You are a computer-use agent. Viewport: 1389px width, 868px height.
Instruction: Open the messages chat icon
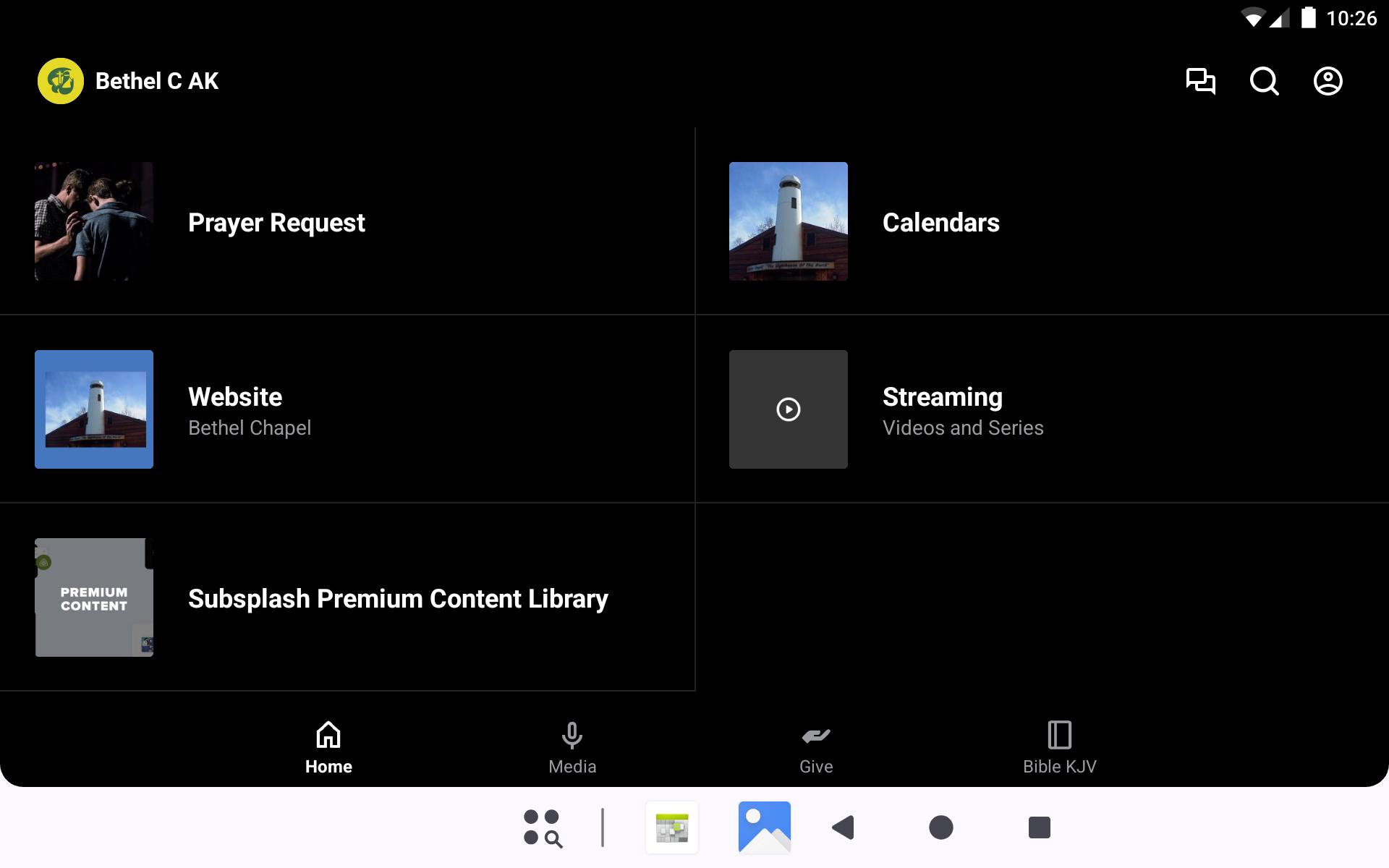pos(1200,81)
